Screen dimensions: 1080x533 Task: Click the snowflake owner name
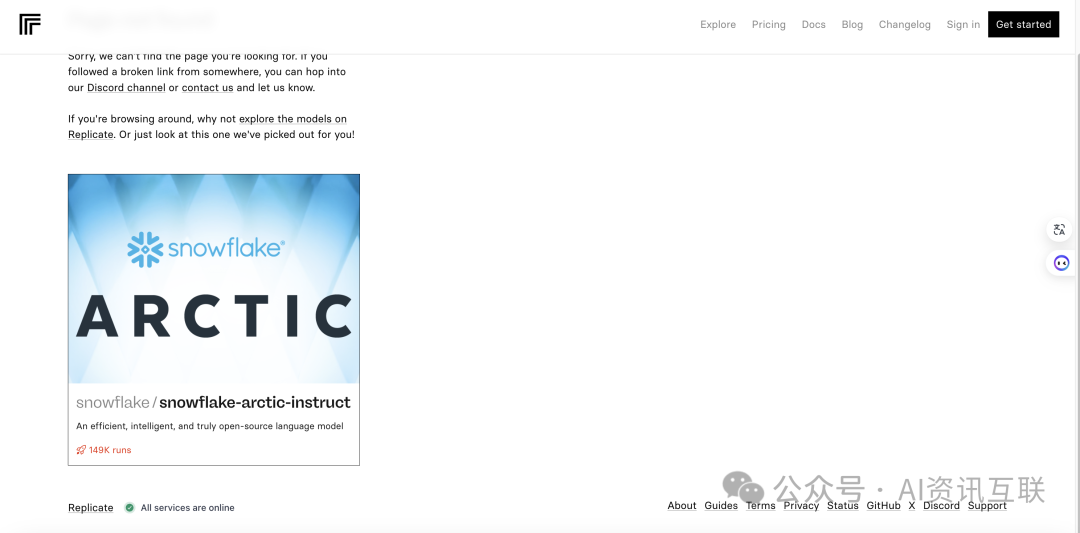point(112,402)
